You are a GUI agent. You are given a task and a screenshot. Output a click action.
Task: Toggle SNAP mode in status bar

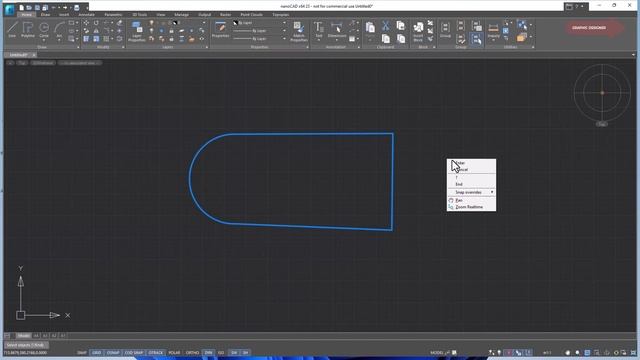(82, 353)
